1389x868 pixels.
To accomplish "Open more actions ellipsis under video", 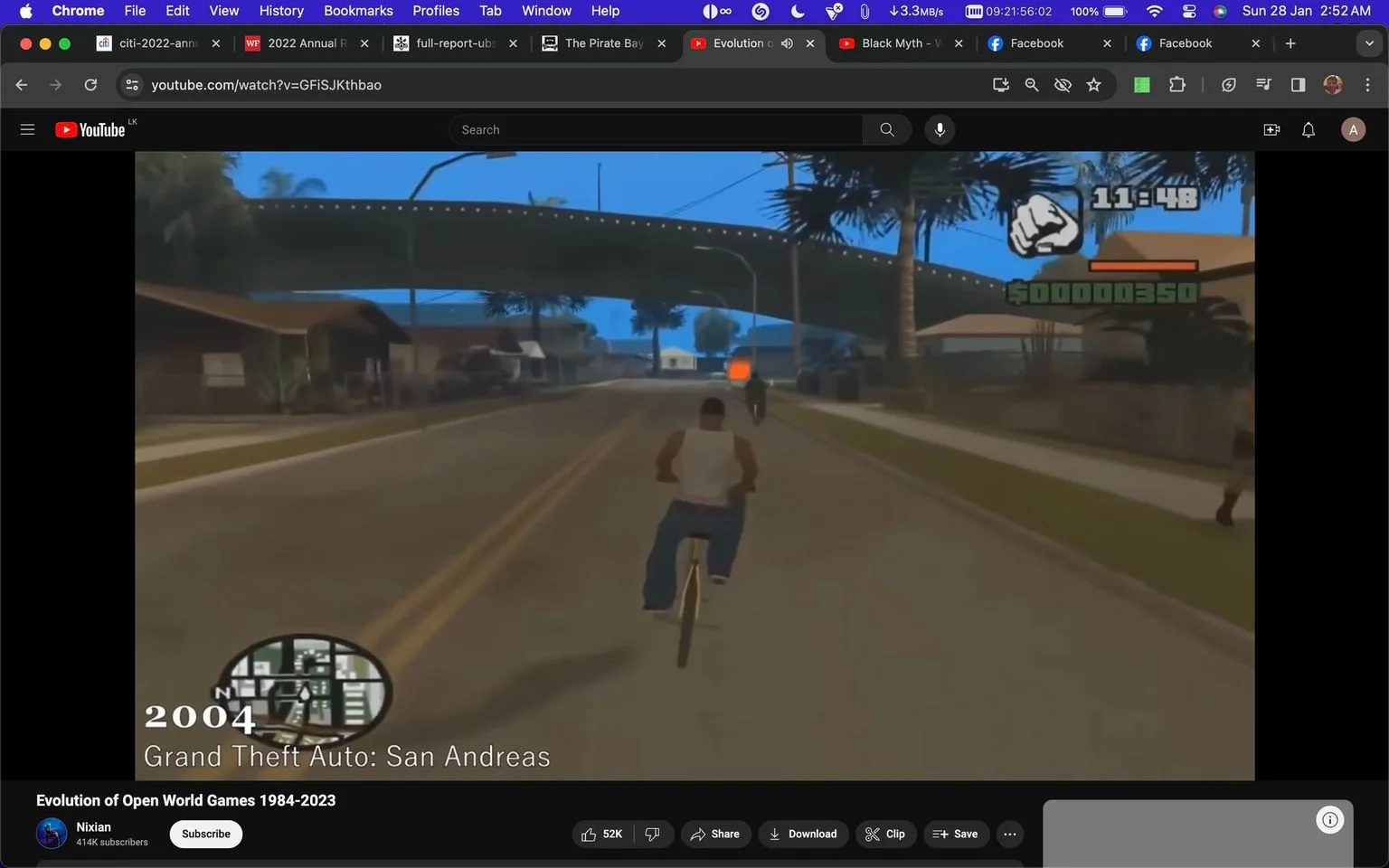I will (1010, 834).
